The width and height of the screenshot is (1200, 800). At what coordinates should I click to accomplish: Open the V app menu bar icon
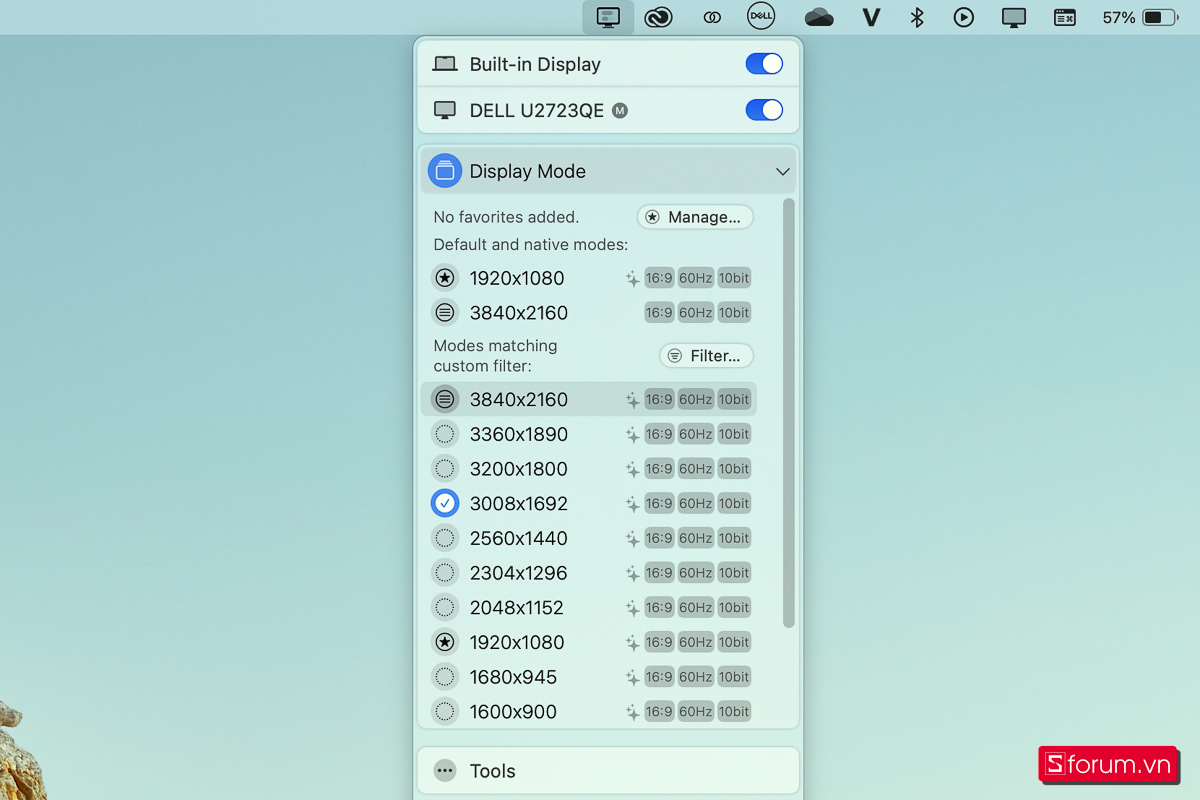pyautogui.click(x=871, y=17)
